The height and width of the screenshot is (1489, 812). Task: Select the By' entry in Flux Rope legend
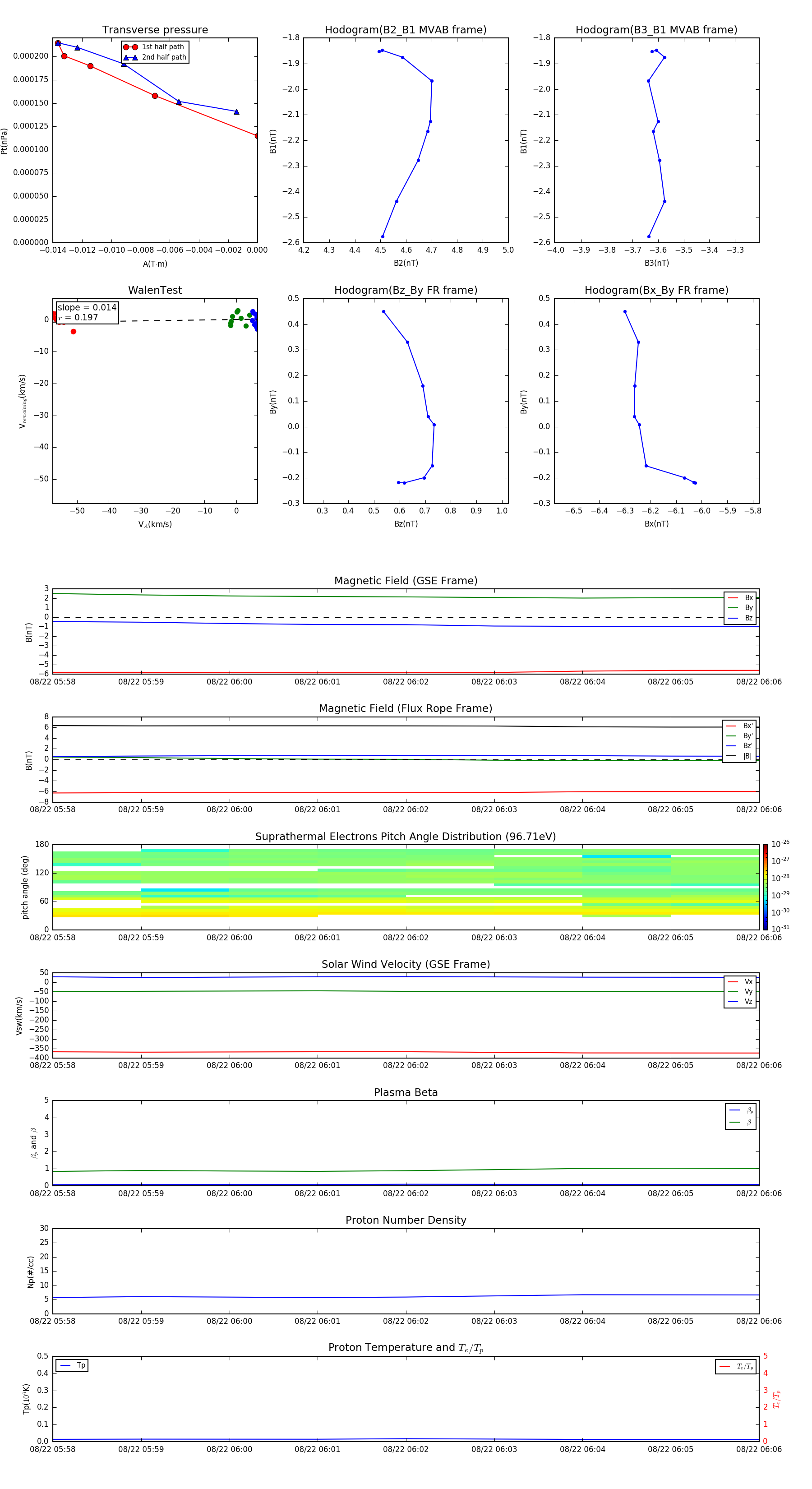[739, 736]
